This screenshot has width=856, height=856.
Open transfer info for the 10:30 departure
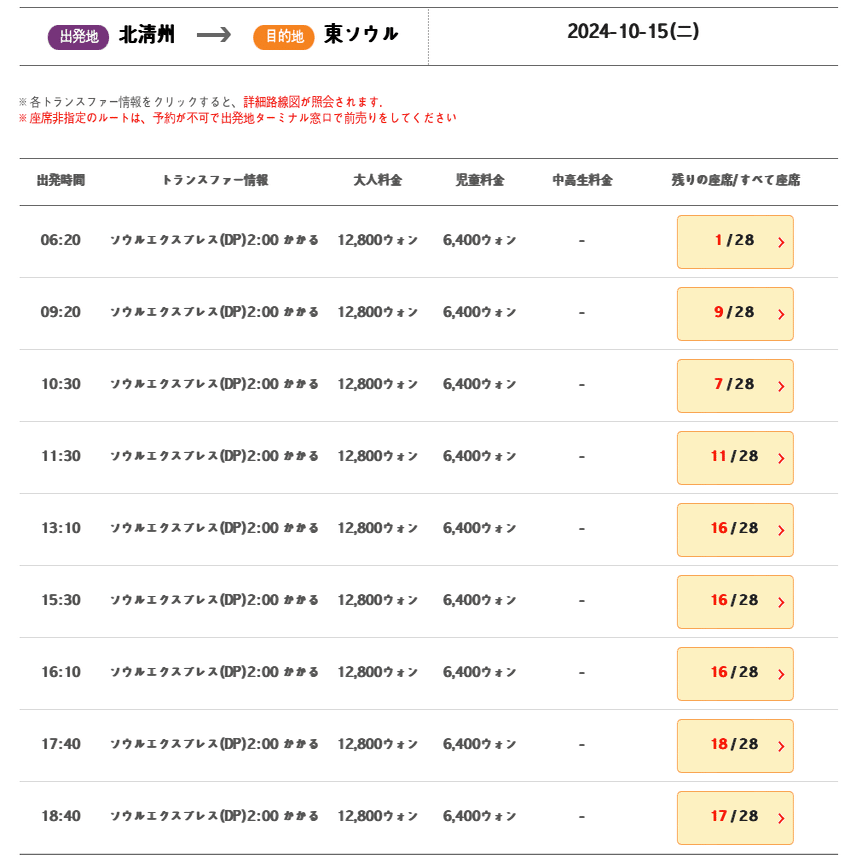pyautogui.click(x=214, y=385)
